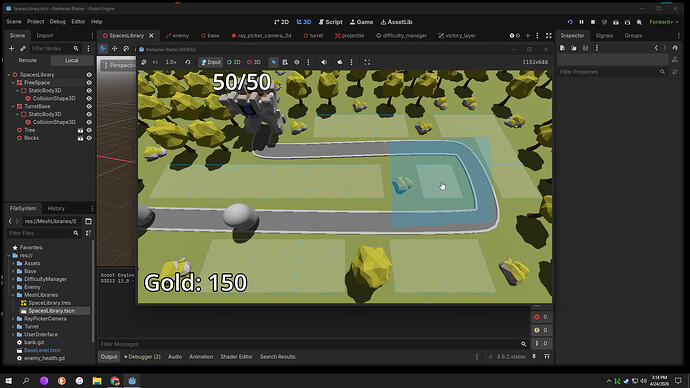Open the Shader Editor bottom panel

pyautogui.click(x=236, y=357)
